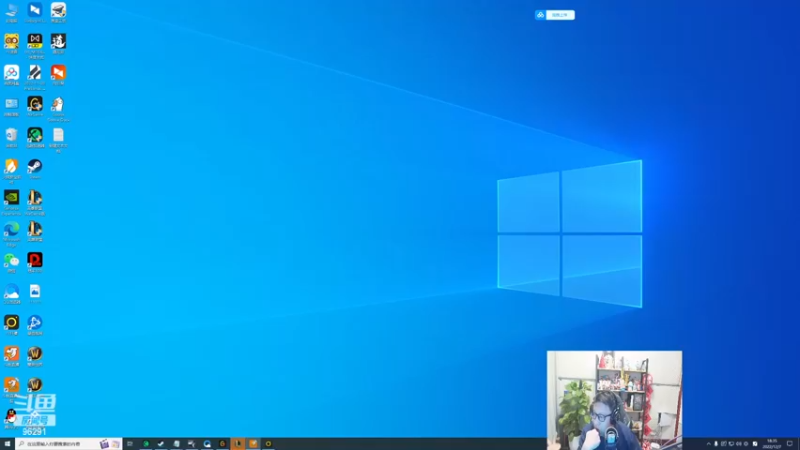Show hidden system tray icons
Viewport: 800px width, 450px height.
click(x=708, y=444)
